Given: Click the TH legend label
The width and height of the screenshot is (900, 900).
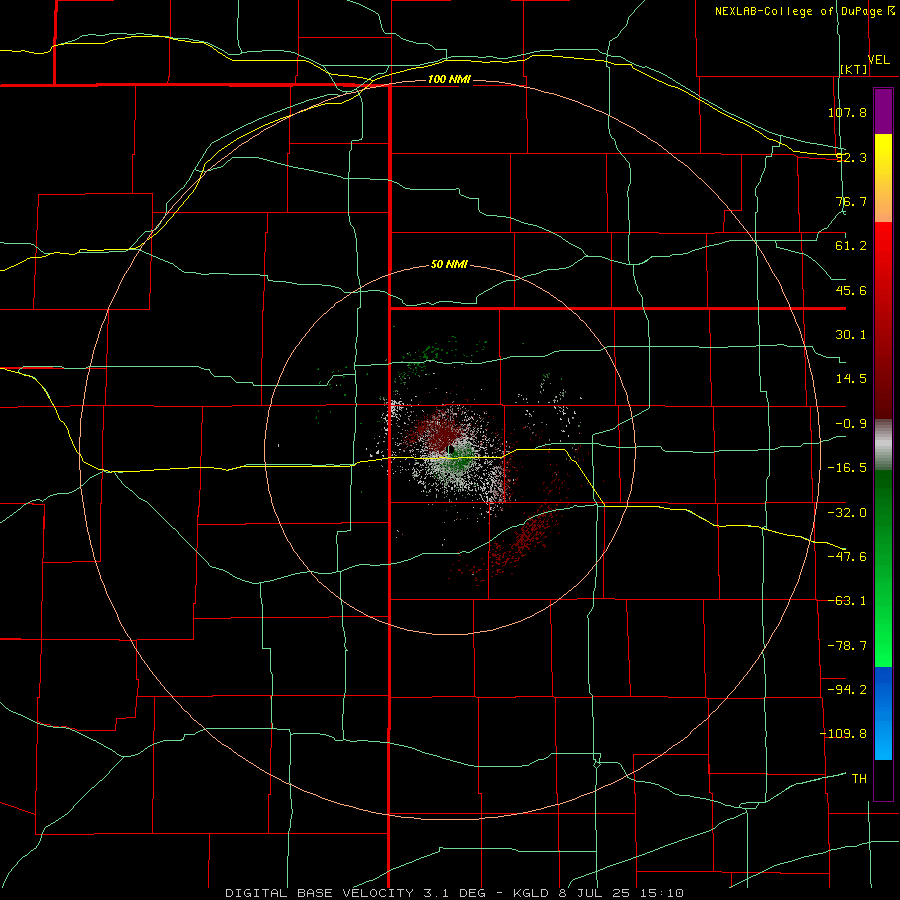Looking at the screenshot, I should 859,779.
